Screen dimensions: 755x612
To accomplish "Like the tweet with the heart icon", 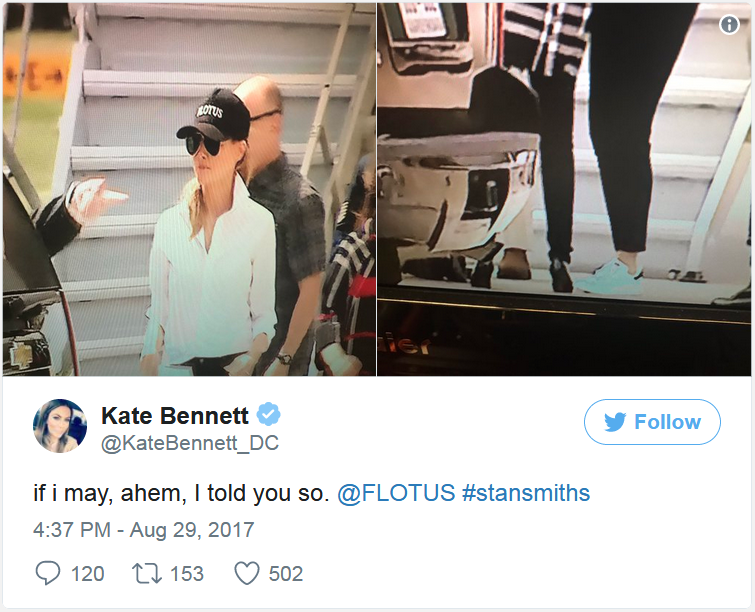I will pyautogui.click(x=247, y=573).
